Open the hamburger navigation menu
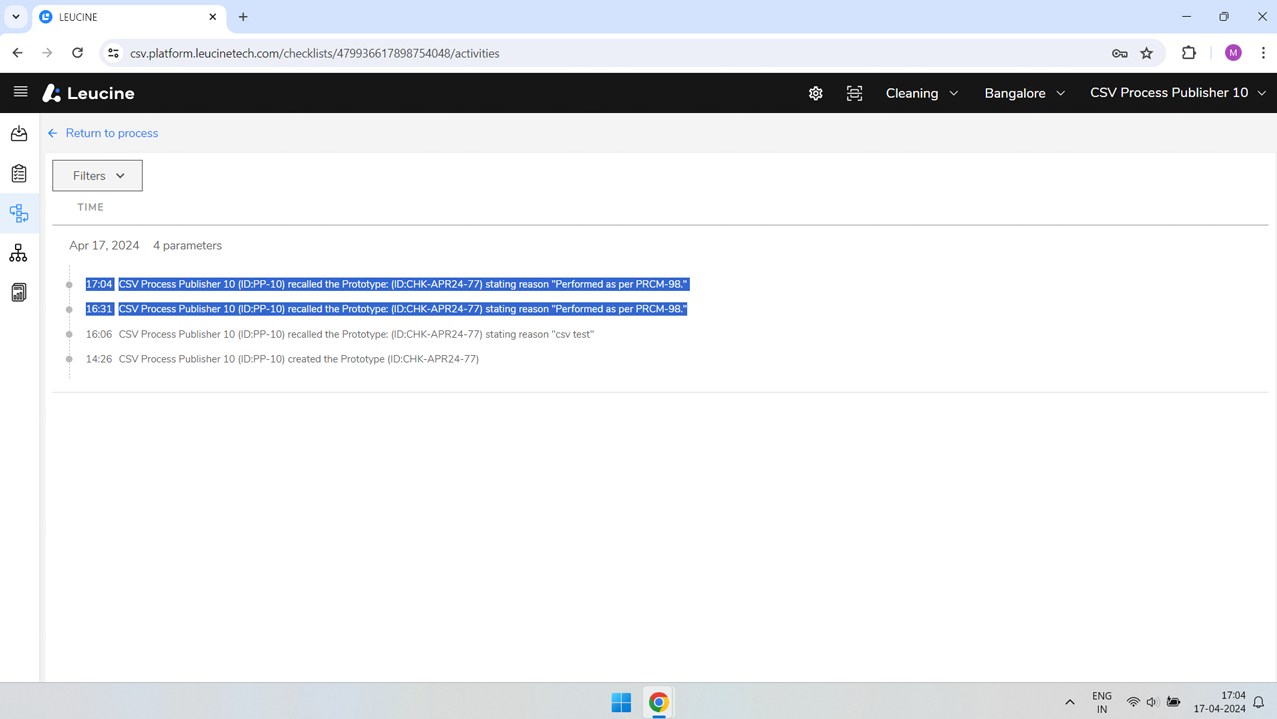Viewport: 1277px width, 719px height. point(20,92)
